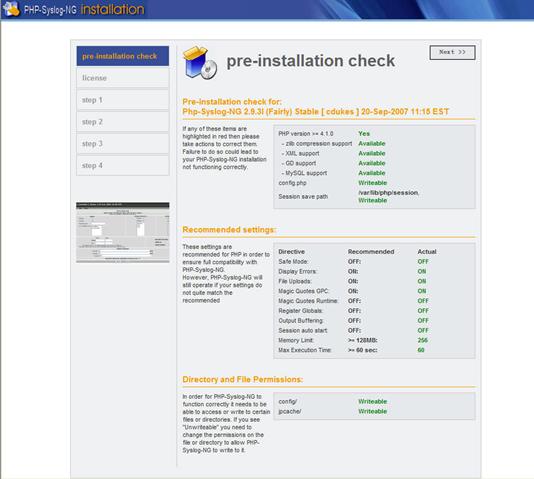Click the 'GD support' label
This screenshot has height=479, width=534.
point(300,163)
